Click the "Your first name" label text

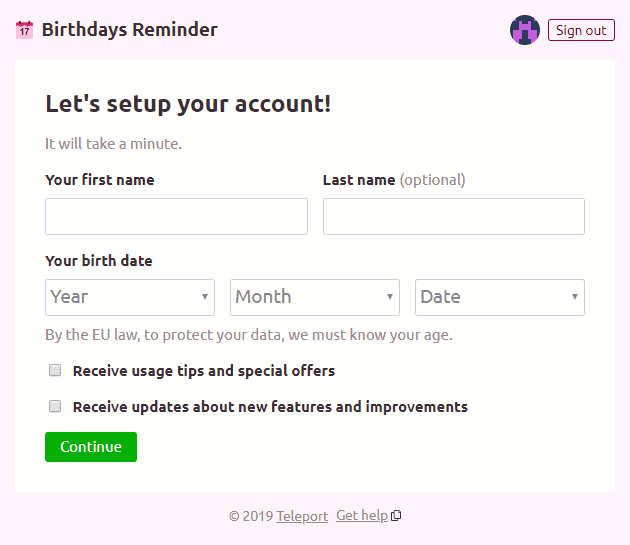pos(100,180)
